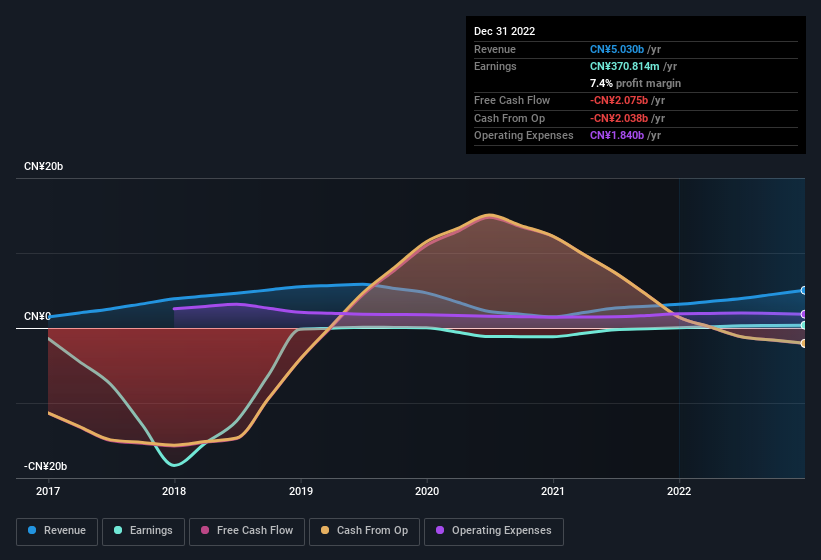Click the Dec 31 2022 tooltip date
Image resolution: width=821 pixels, height=560 pixels.
coord(504,31)
